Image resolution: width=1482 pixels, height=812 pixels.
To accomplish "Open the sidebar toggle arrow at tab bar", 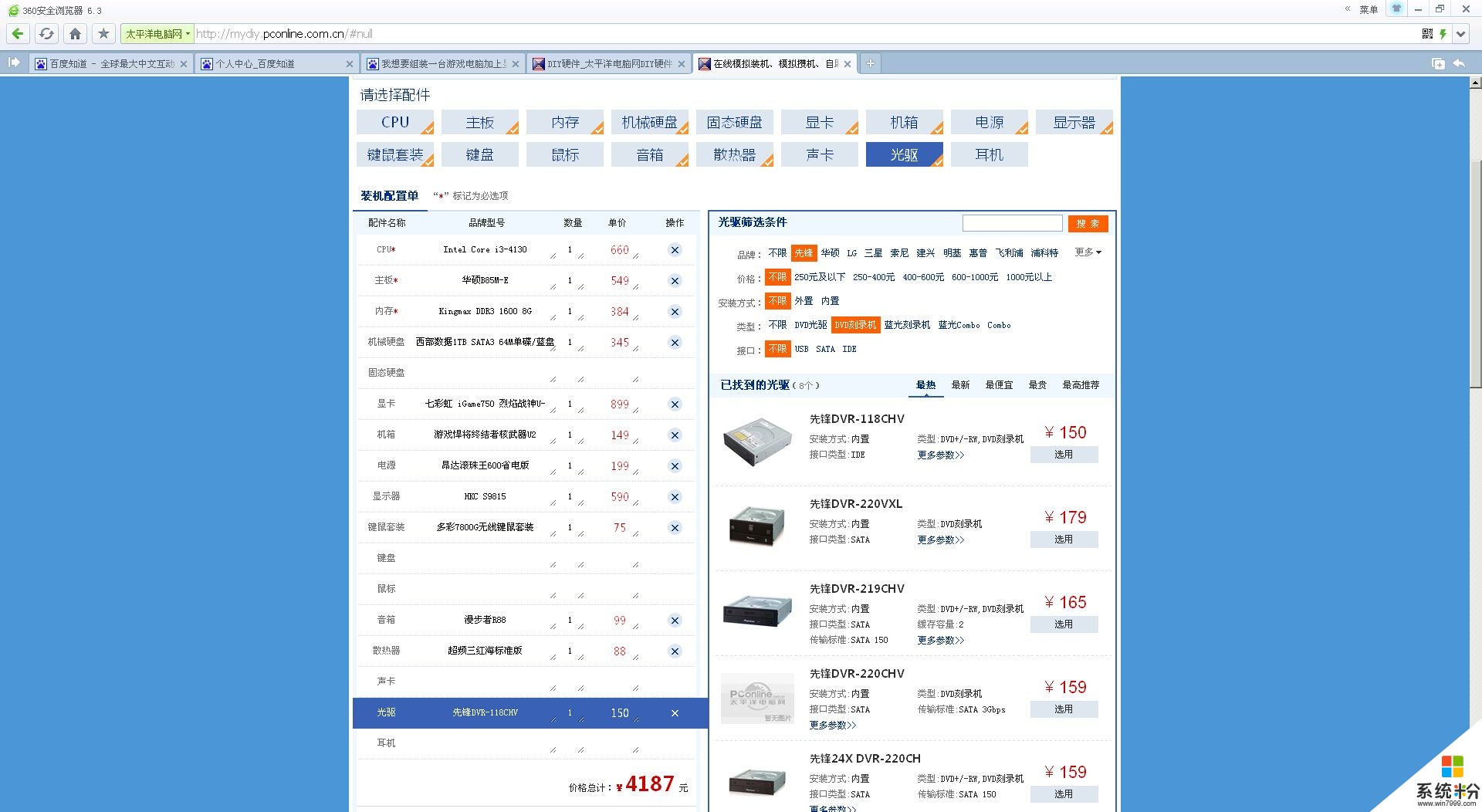I will pyautogui.click(x=13, y=63).
